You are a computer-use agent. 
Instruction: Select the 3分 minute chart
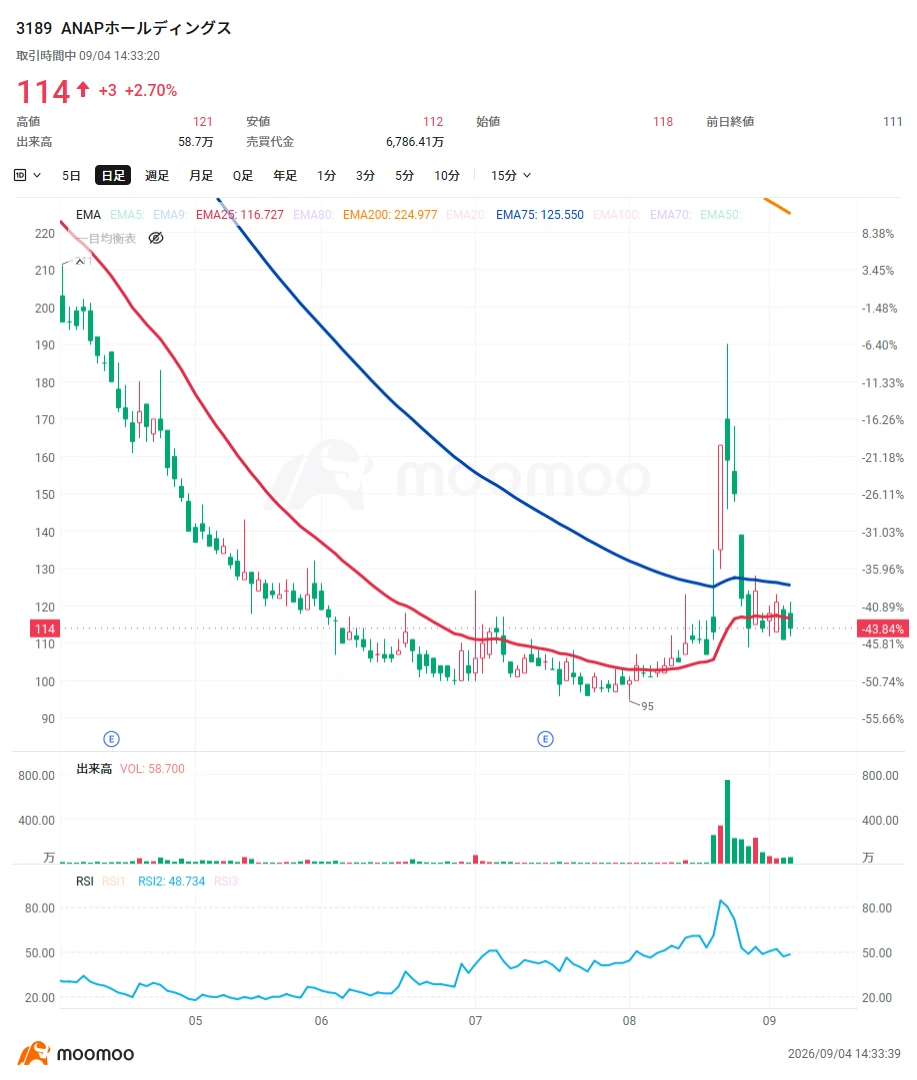point(365,176)
